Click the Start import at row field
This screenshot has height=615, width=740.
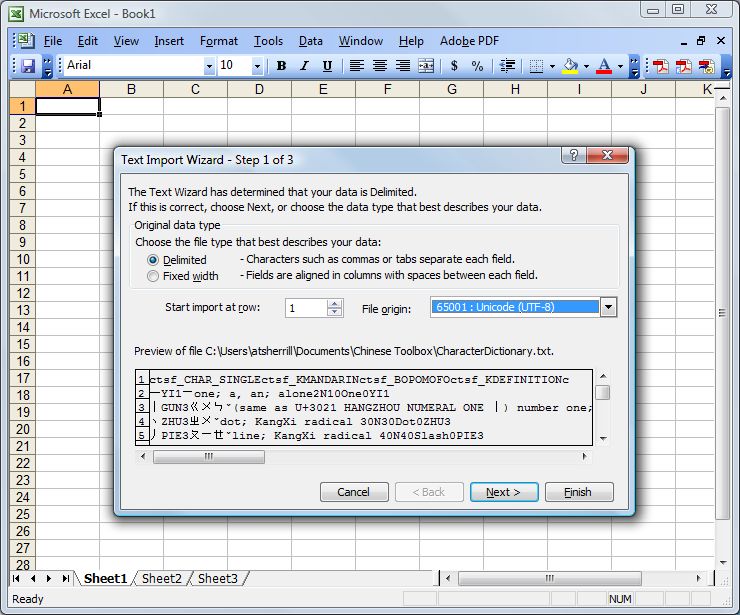click(x=306, y=308)
